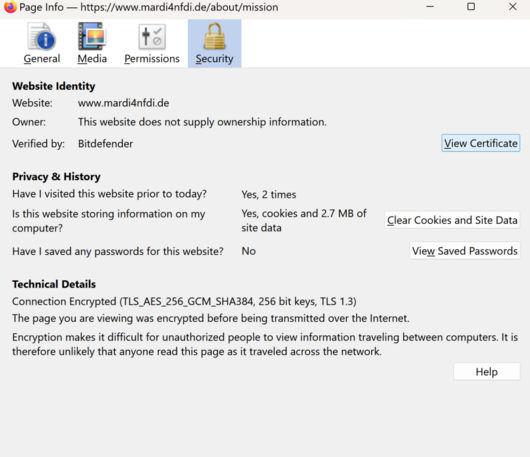
Task: Click the Page Info title bar URL
Action: click(179, 7)
